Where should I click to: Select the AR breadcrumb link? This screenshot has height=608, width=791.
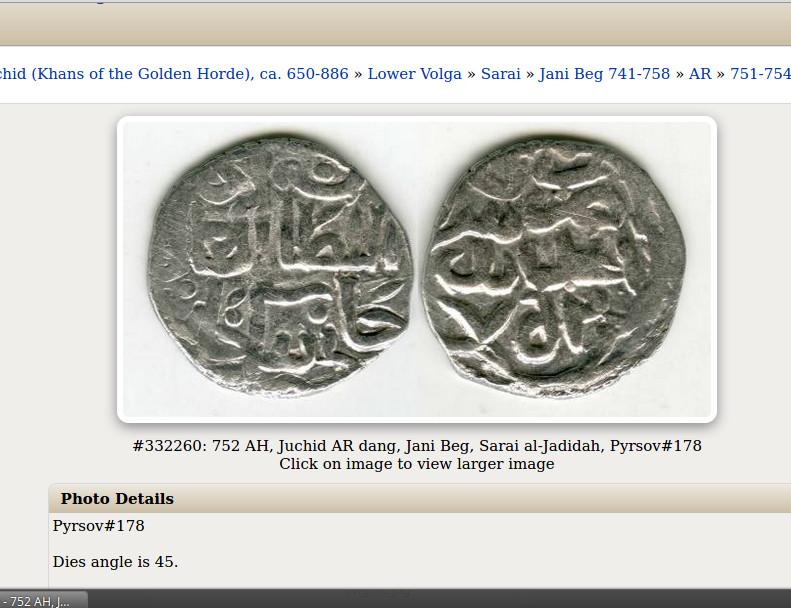point(700,74)
